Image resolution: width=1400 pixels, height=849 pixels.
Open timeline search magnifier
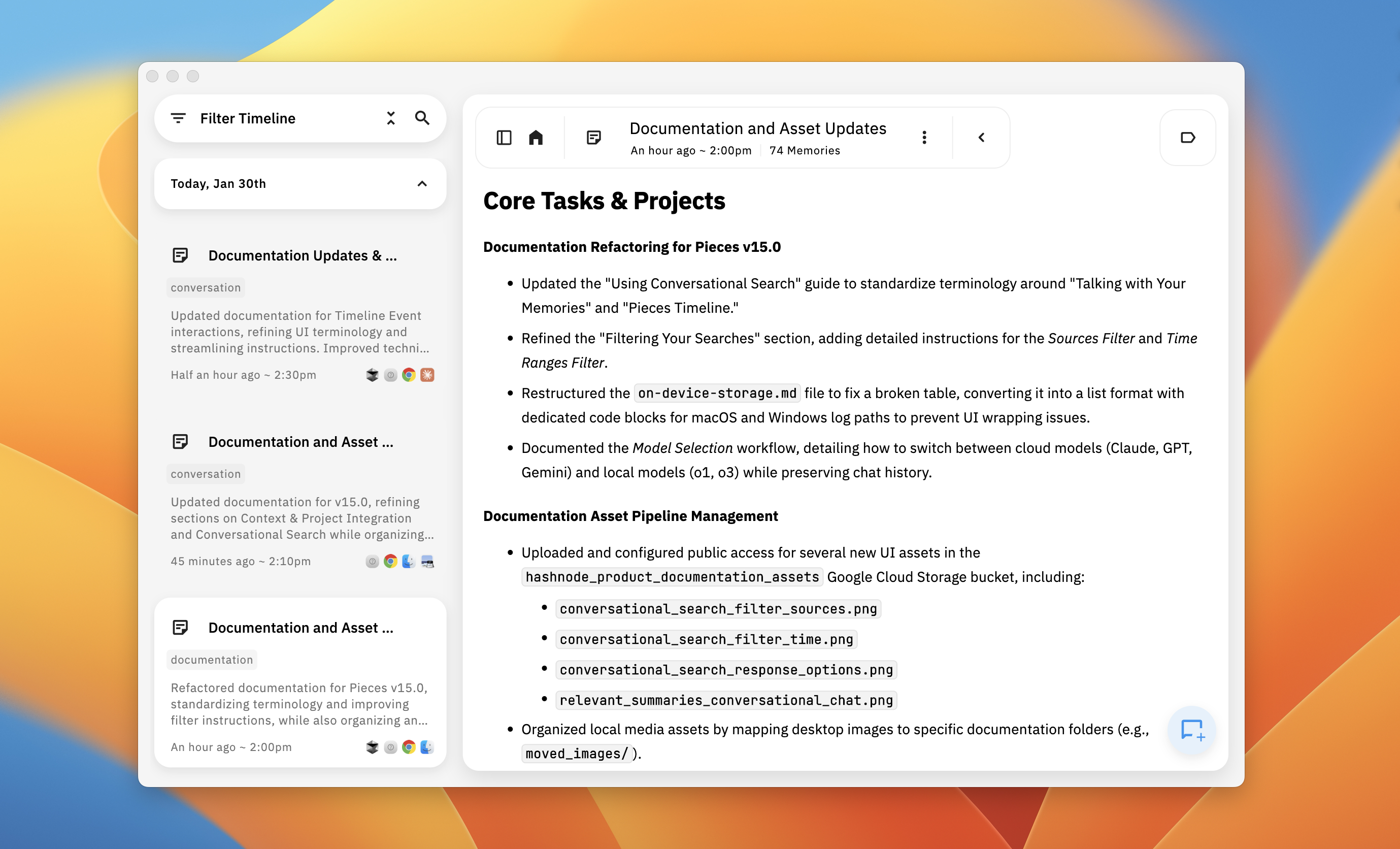(x=422, y=118)
